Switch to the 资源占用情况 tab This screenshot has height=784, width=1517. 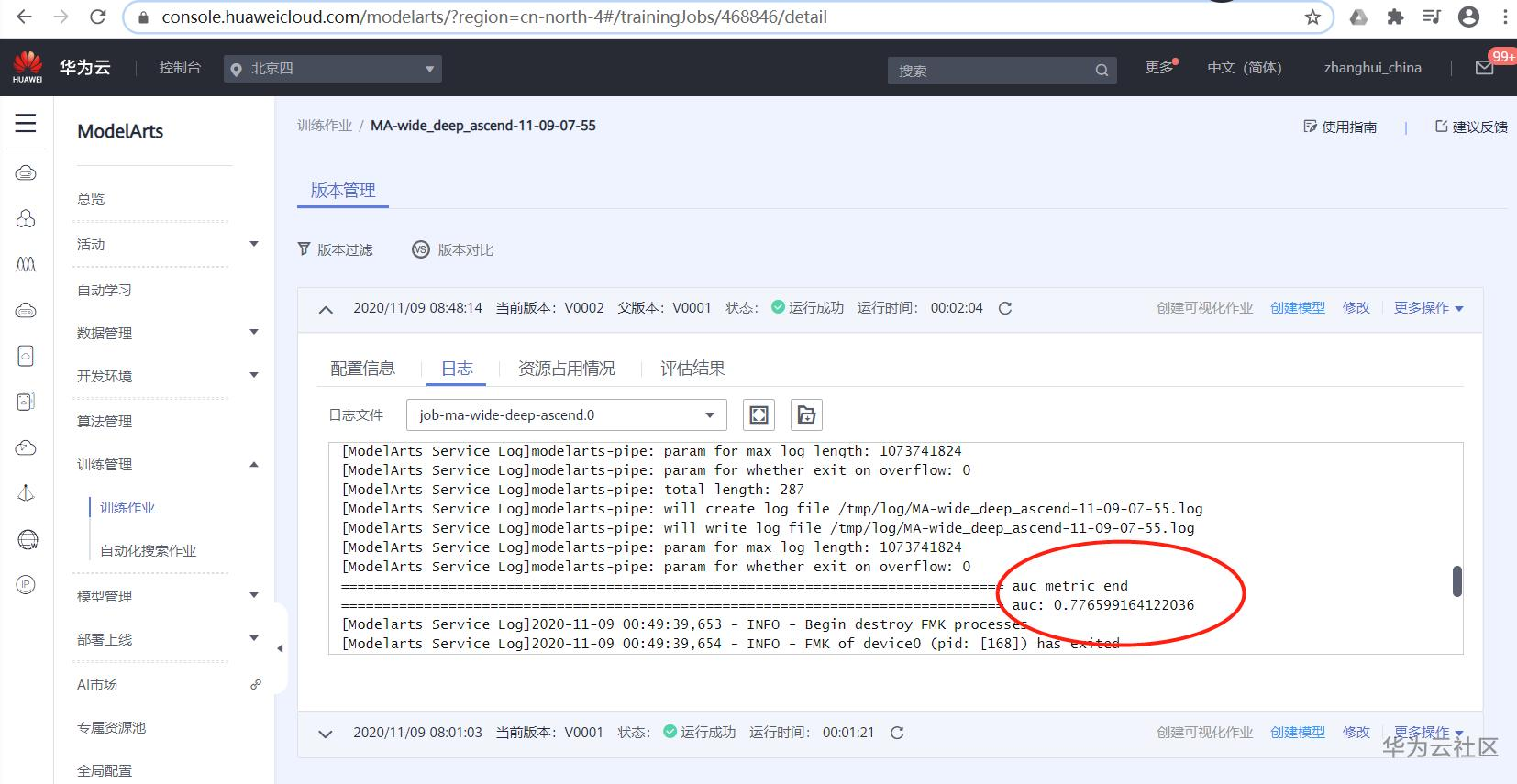(x=567, y=369)
